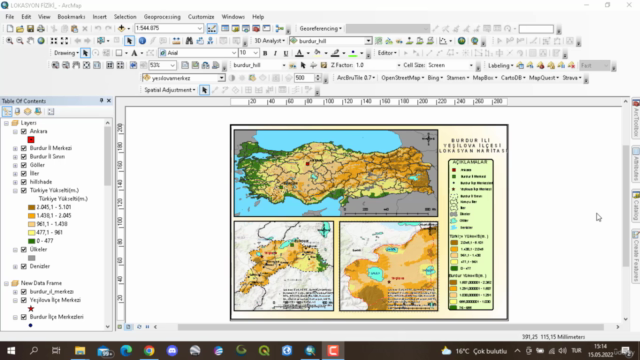Viewport: 640px width, 360px height.
Task: Open the File menu
Action: tap(9, 17)
